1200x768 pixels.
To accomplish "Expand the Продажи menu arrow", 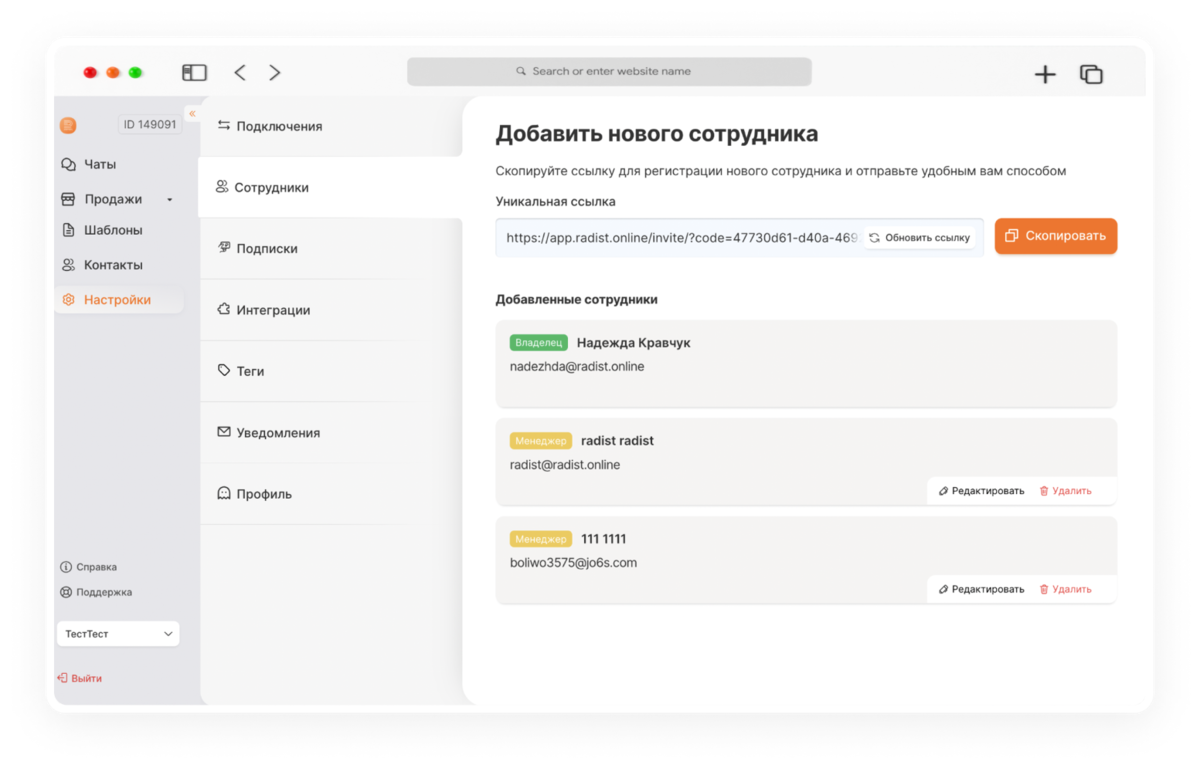I will pos(169,200).
